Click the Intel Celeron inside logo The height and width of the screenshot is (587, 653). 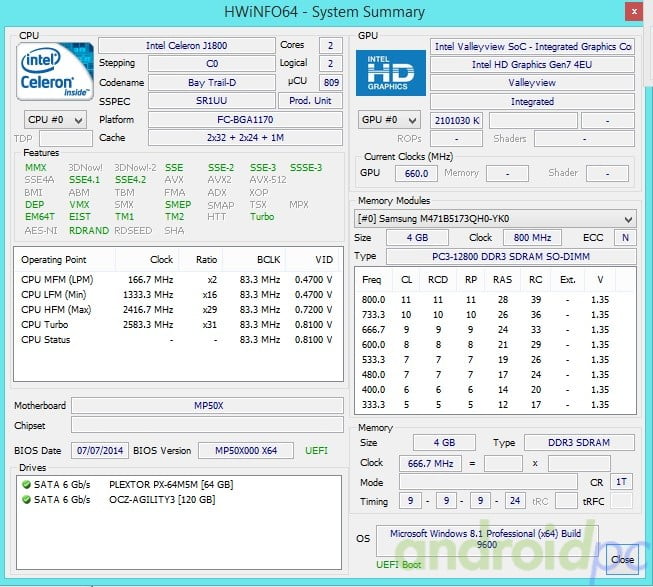[x=55, y=71]
